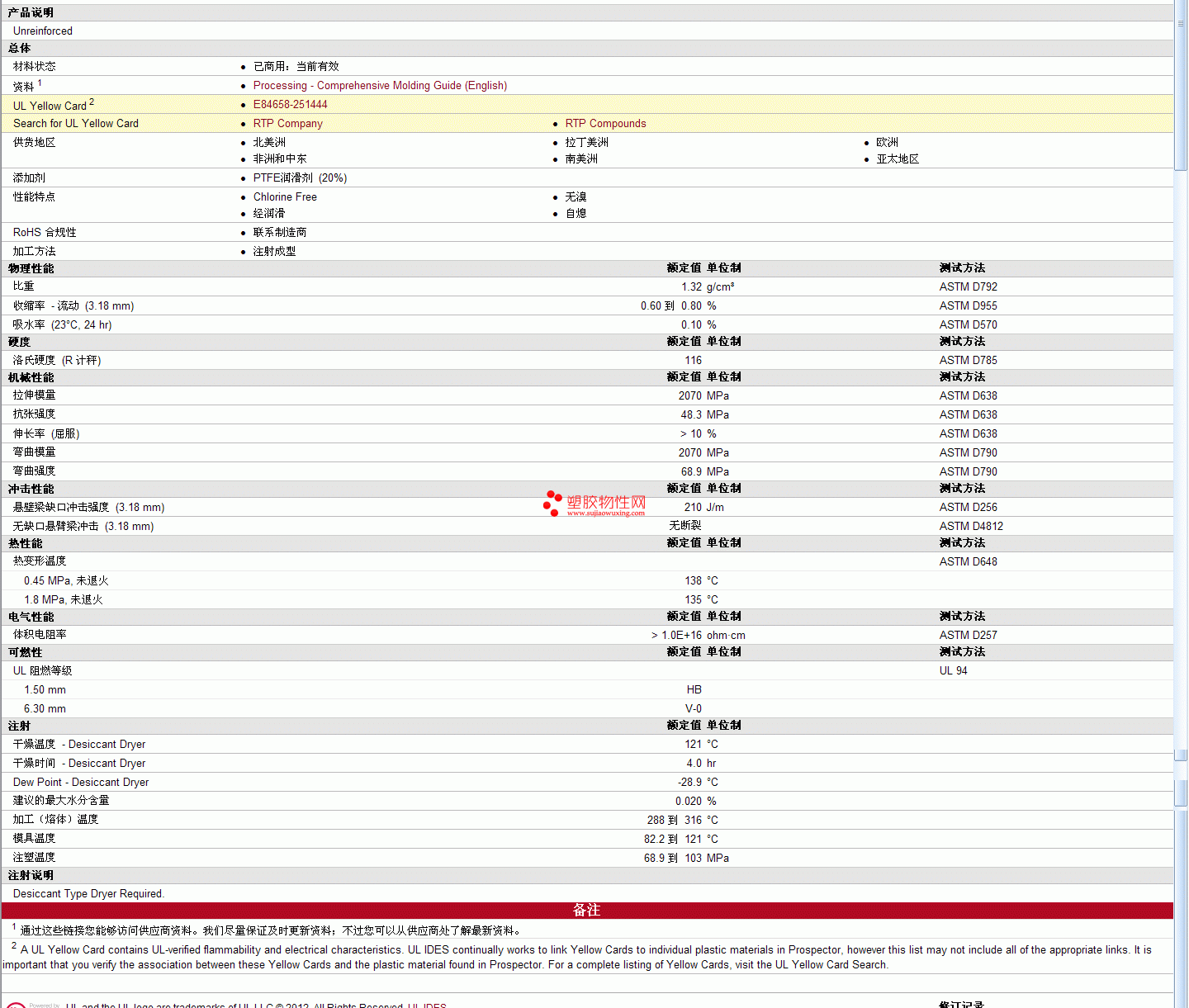Click the UL 阻燃等级 row label
Viewport: 1189px width, 1008px height.
(42, 670)
